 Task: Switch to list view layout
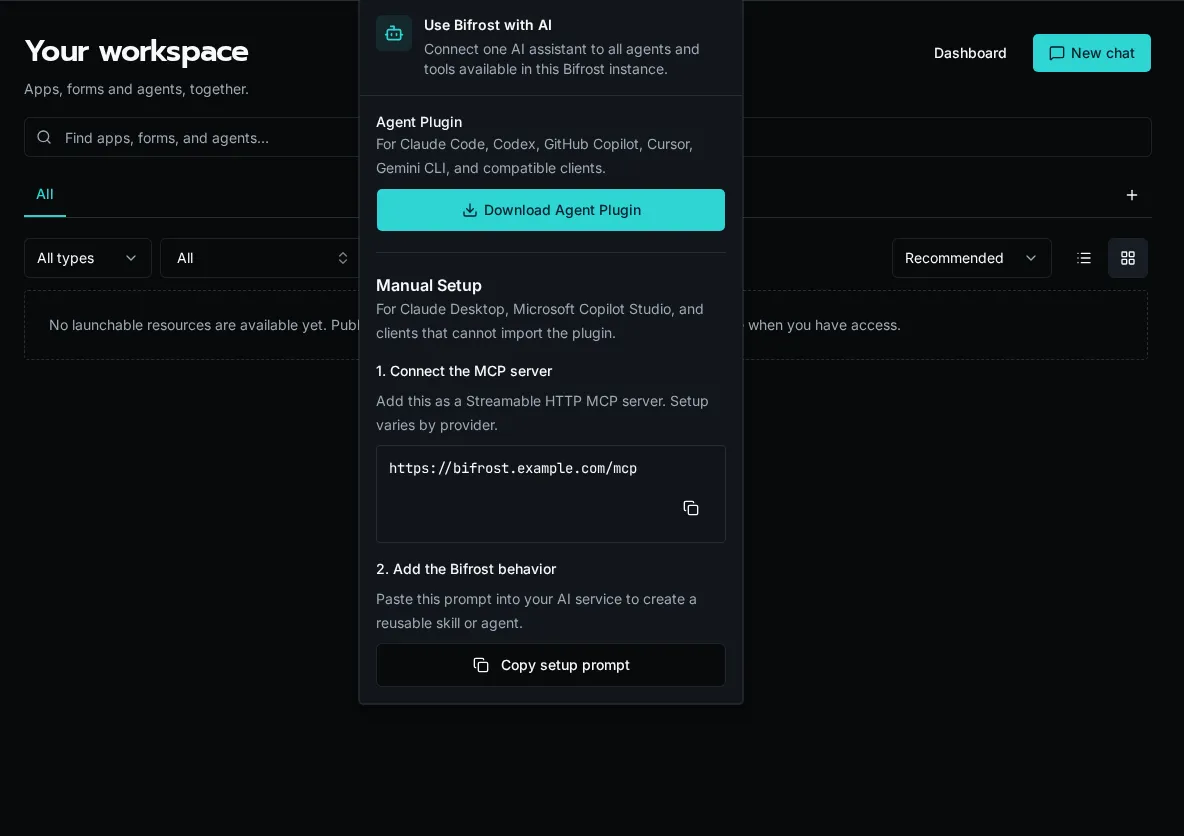pyautogui.click(x=1084, y=258)
